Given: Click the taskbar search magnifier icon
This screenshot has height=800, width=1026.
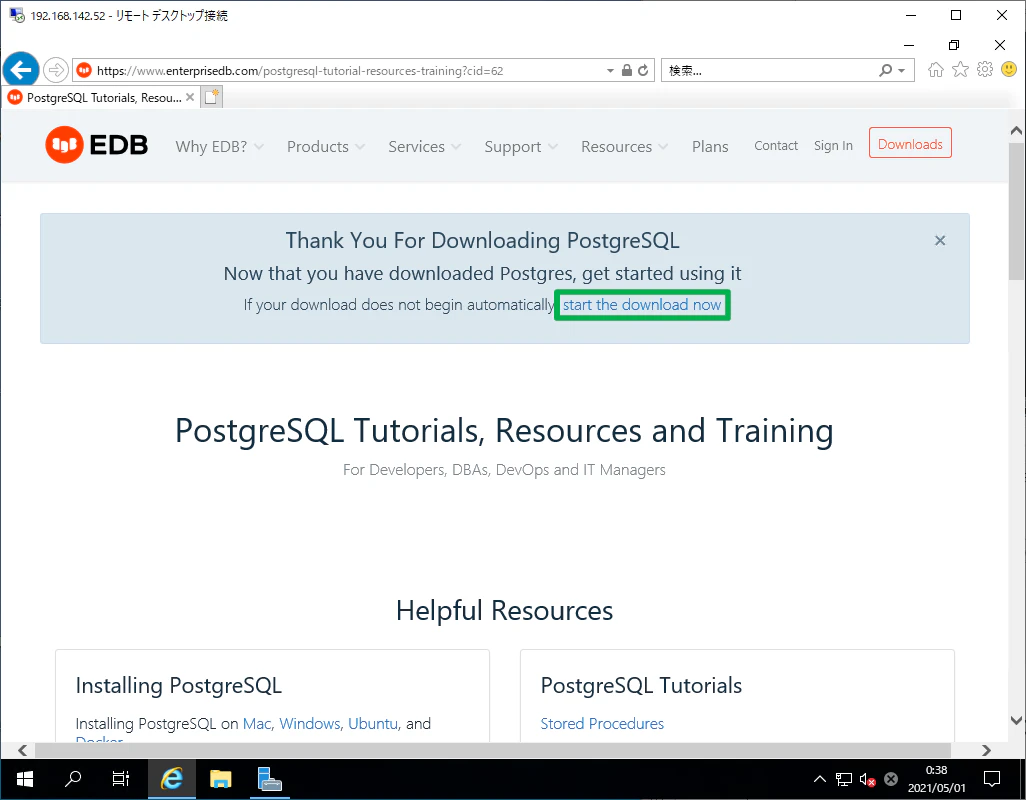Looking at the screenshot, I should 73,778.
